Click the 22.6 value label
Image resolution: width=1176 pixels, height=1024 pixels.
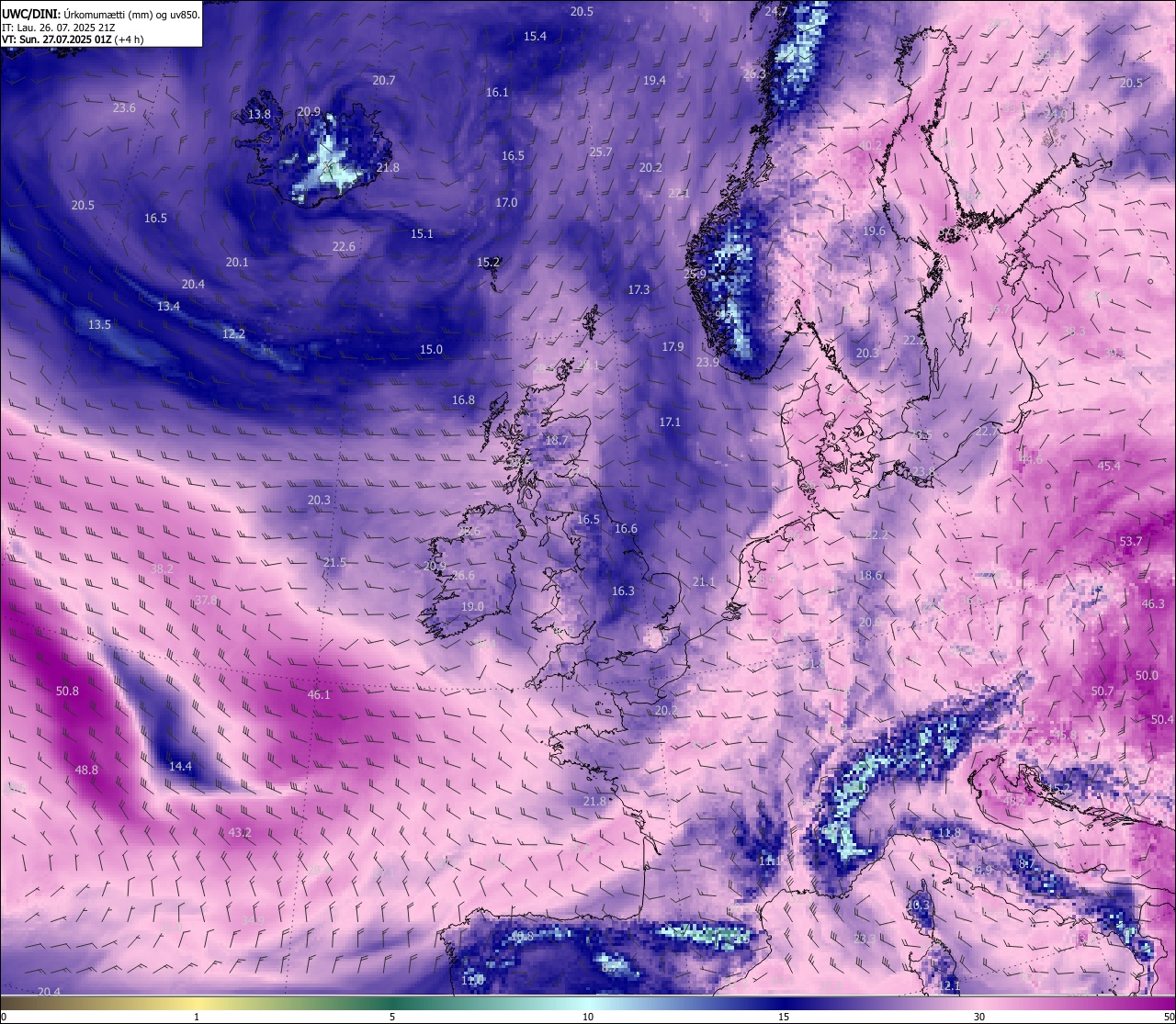(344, 247)
